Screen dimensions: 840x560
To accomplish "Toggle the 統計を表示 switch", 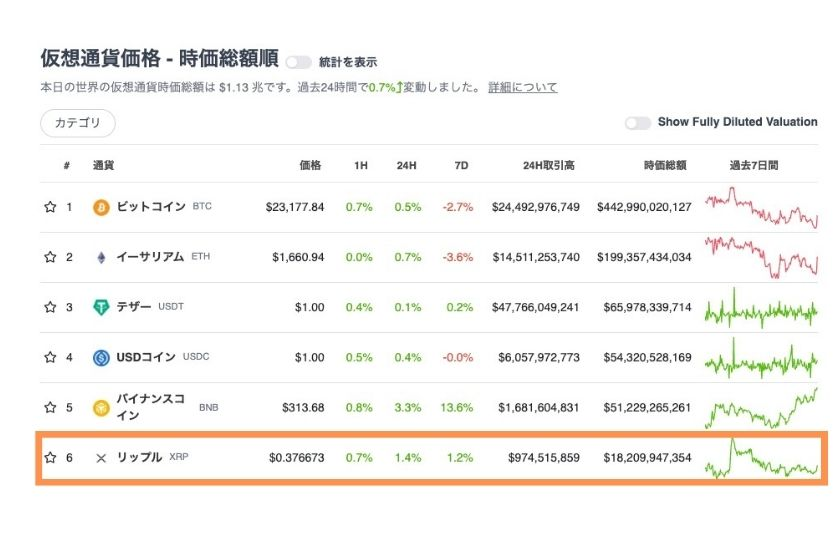I will pos(298,63).
